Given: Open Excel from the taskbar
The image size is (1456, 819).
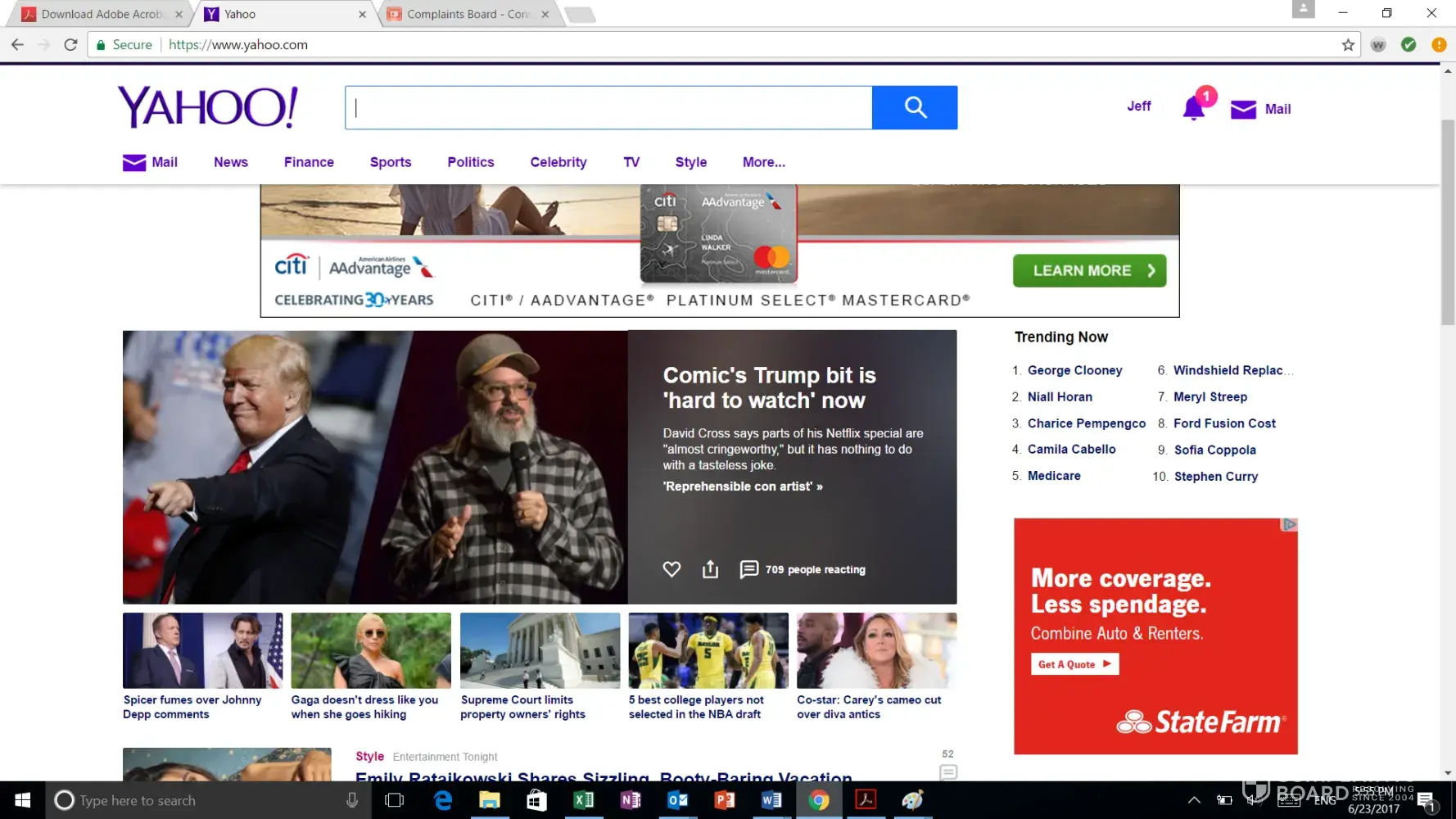Looking at the screenshot, I should coord(583,800).
